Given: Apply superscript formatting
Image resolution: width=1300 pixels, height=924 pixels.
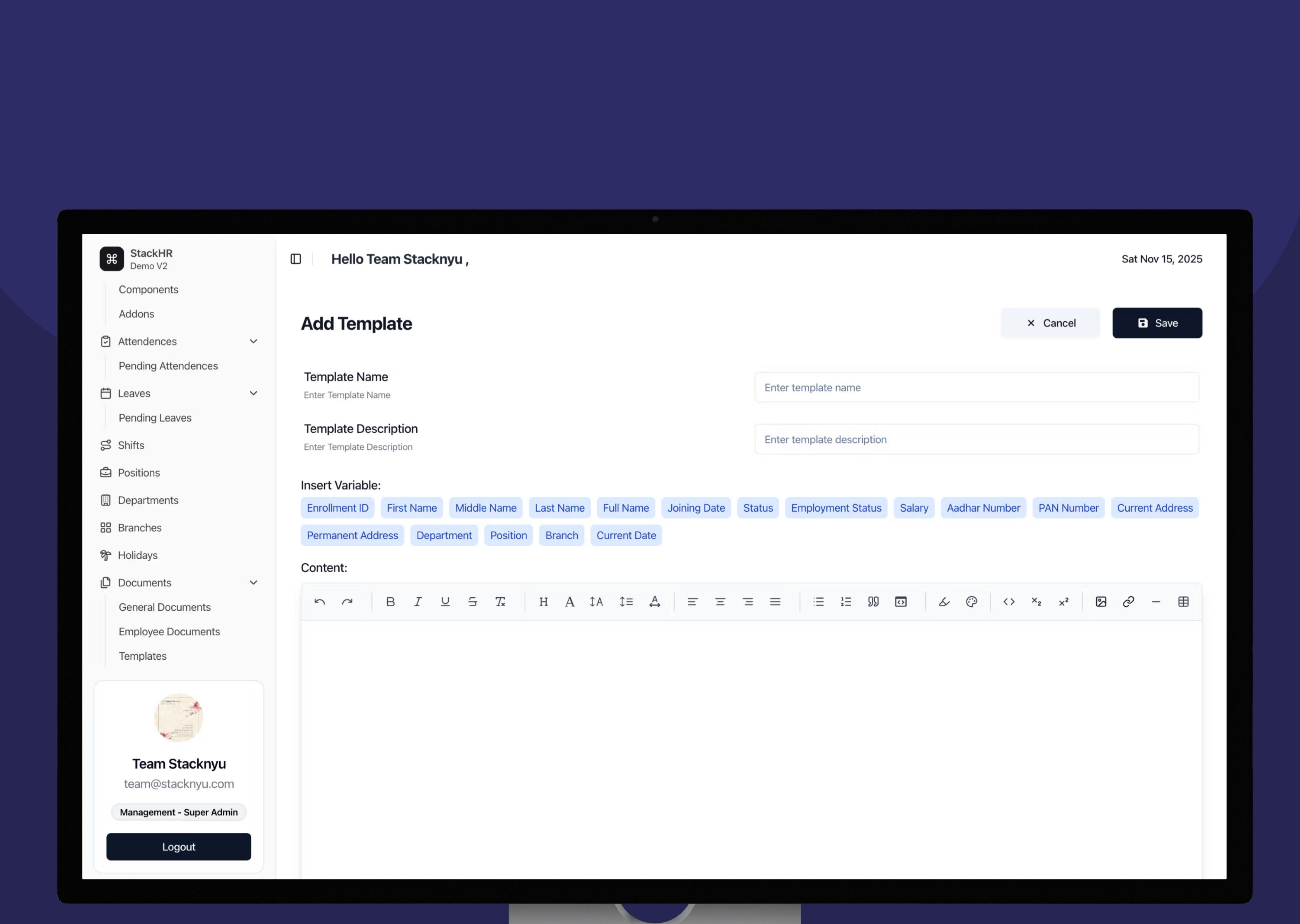Looking at the screenshot, I should (x=1064, y=601).
